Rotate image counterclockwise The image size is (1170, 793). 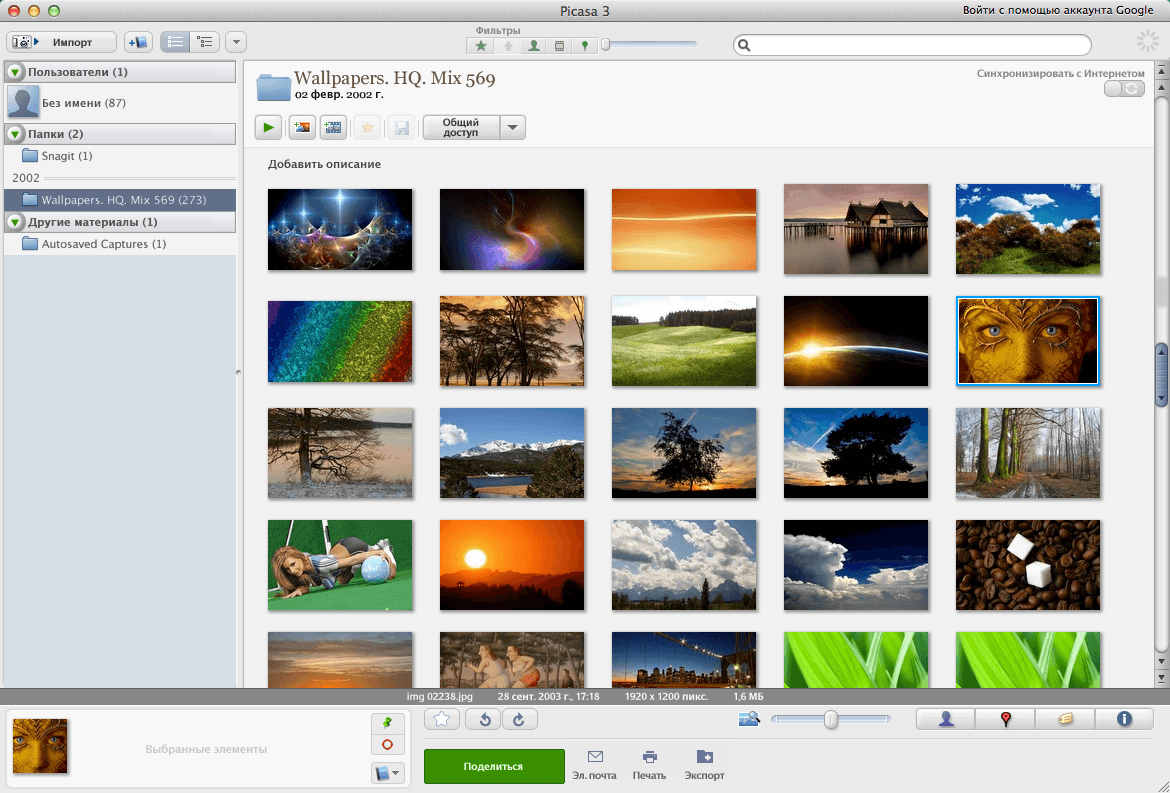(485, 719)
